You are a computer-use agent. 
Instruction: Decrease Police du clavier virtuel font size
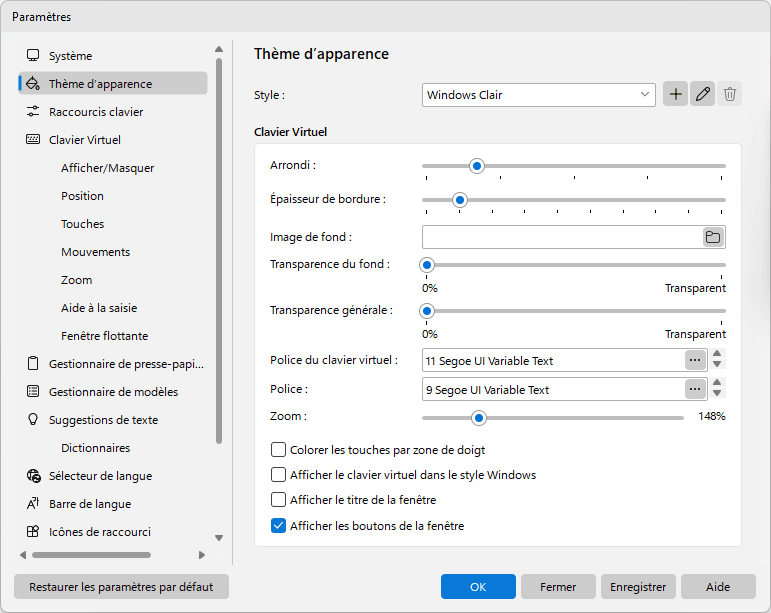click(x=717, y=365)
